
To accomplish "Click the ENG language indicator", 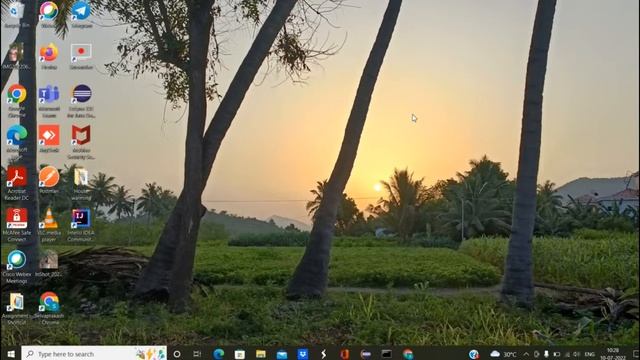I will pyautogui.click(x=589, y=354).
